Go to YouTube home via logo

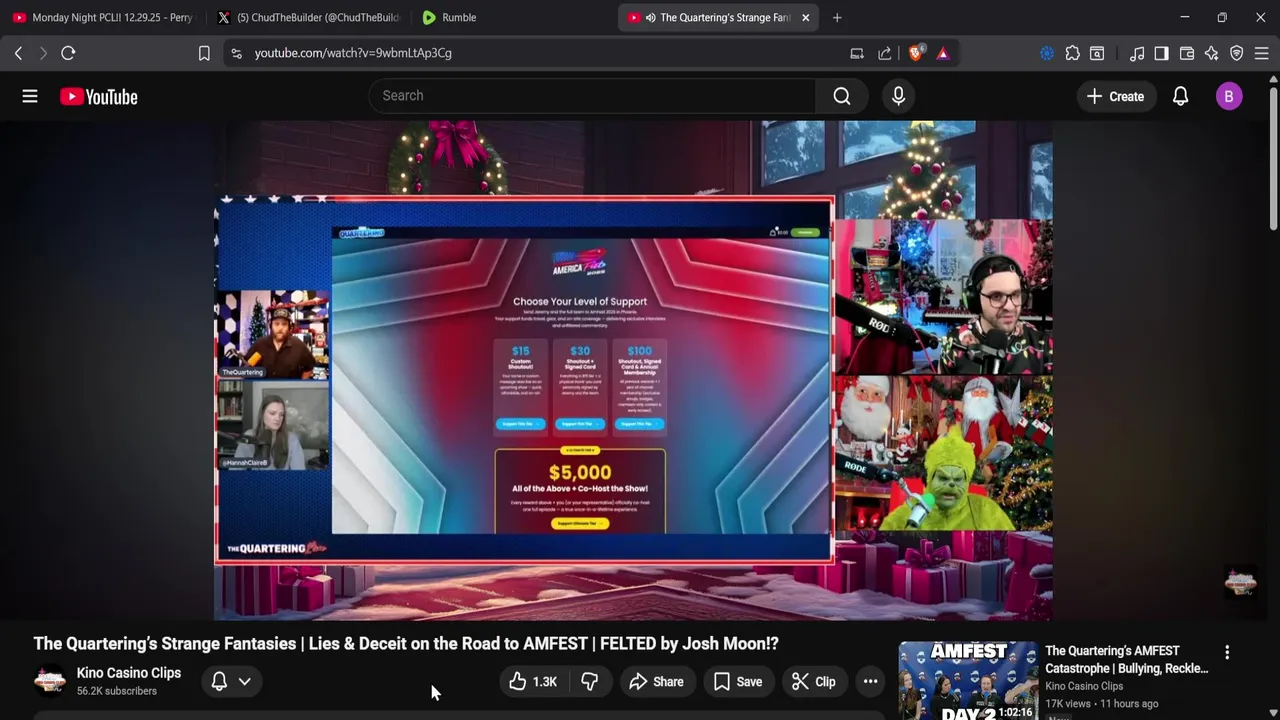click(x=98, y=96)
